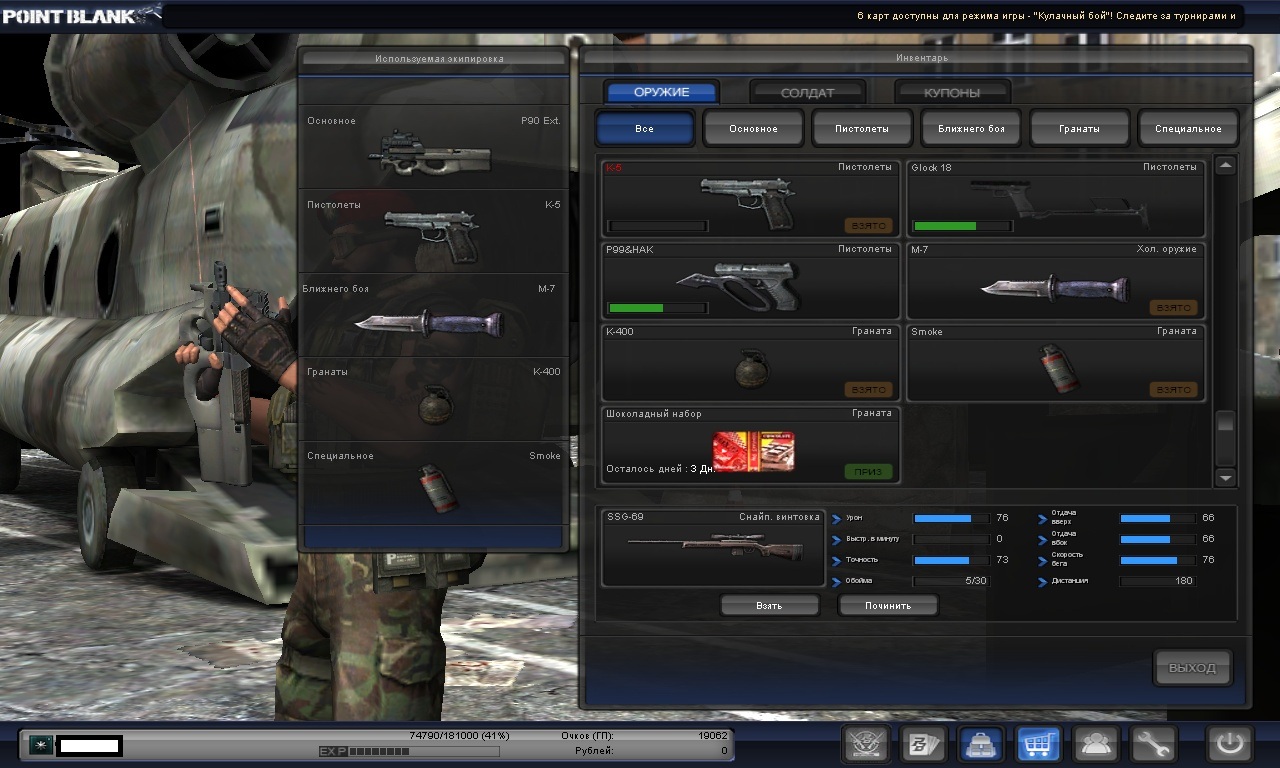Switch to the ОРУЖИЕ tab
The width and height of the screenshot is (1280, 768).
662,92
